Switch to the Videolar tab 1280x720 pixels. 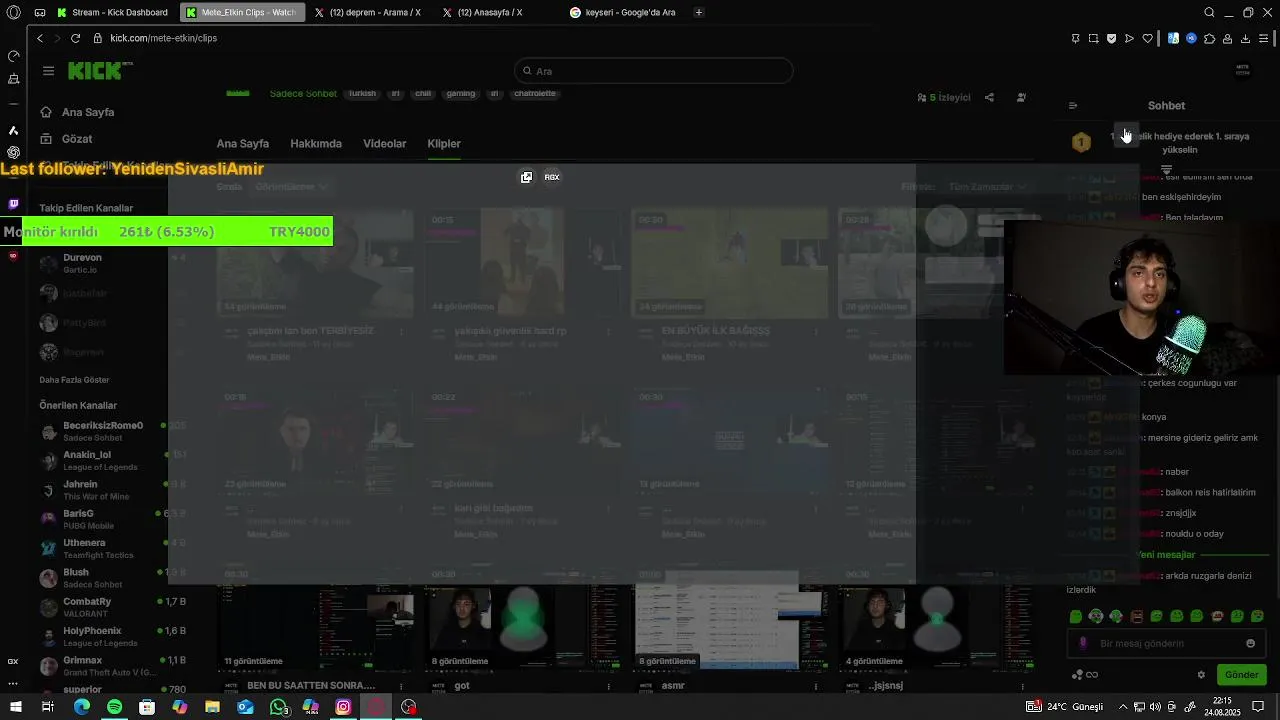pyautogui.click(x=385, y=143)
